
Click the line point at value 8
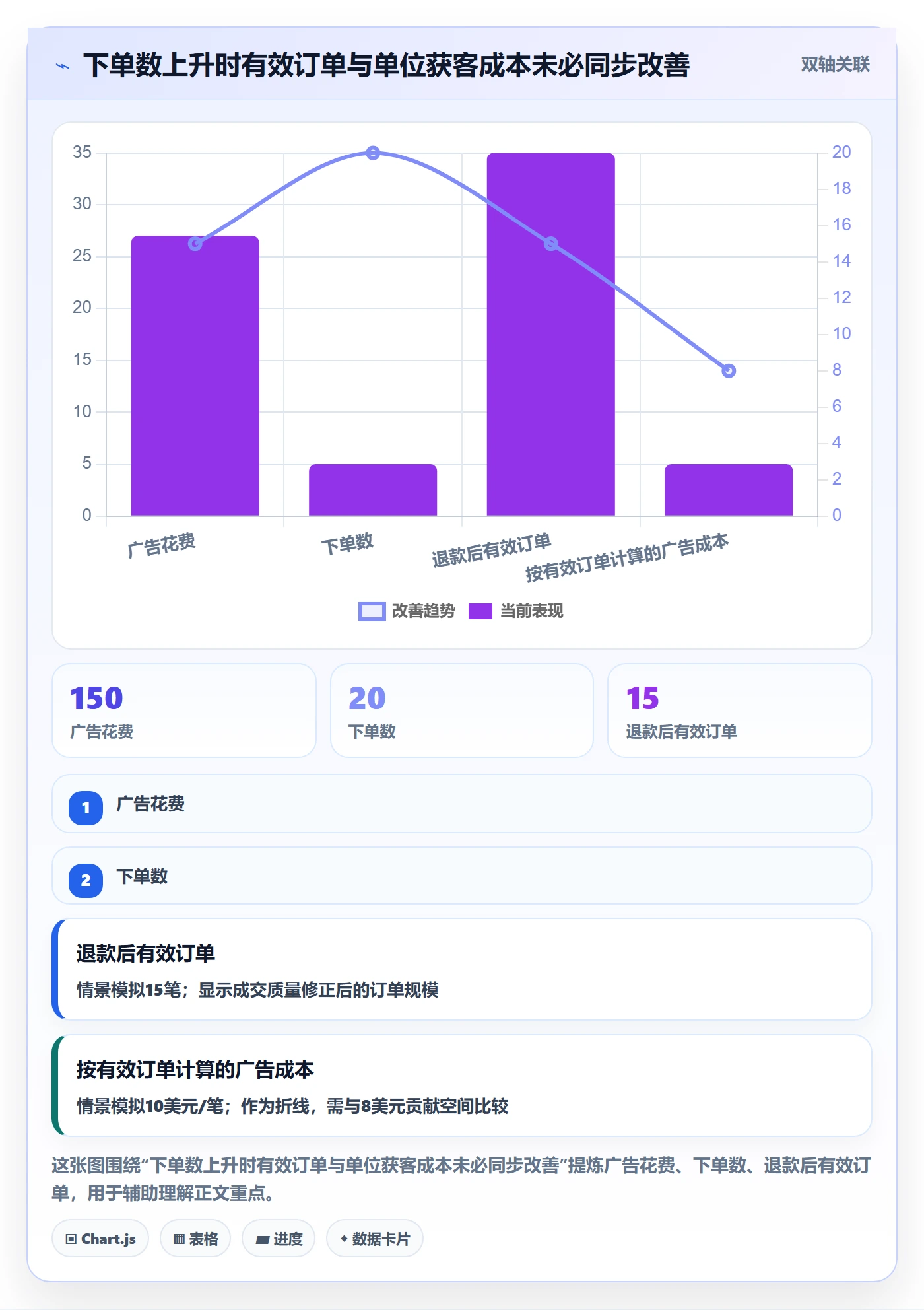click(x=729, y=371)
